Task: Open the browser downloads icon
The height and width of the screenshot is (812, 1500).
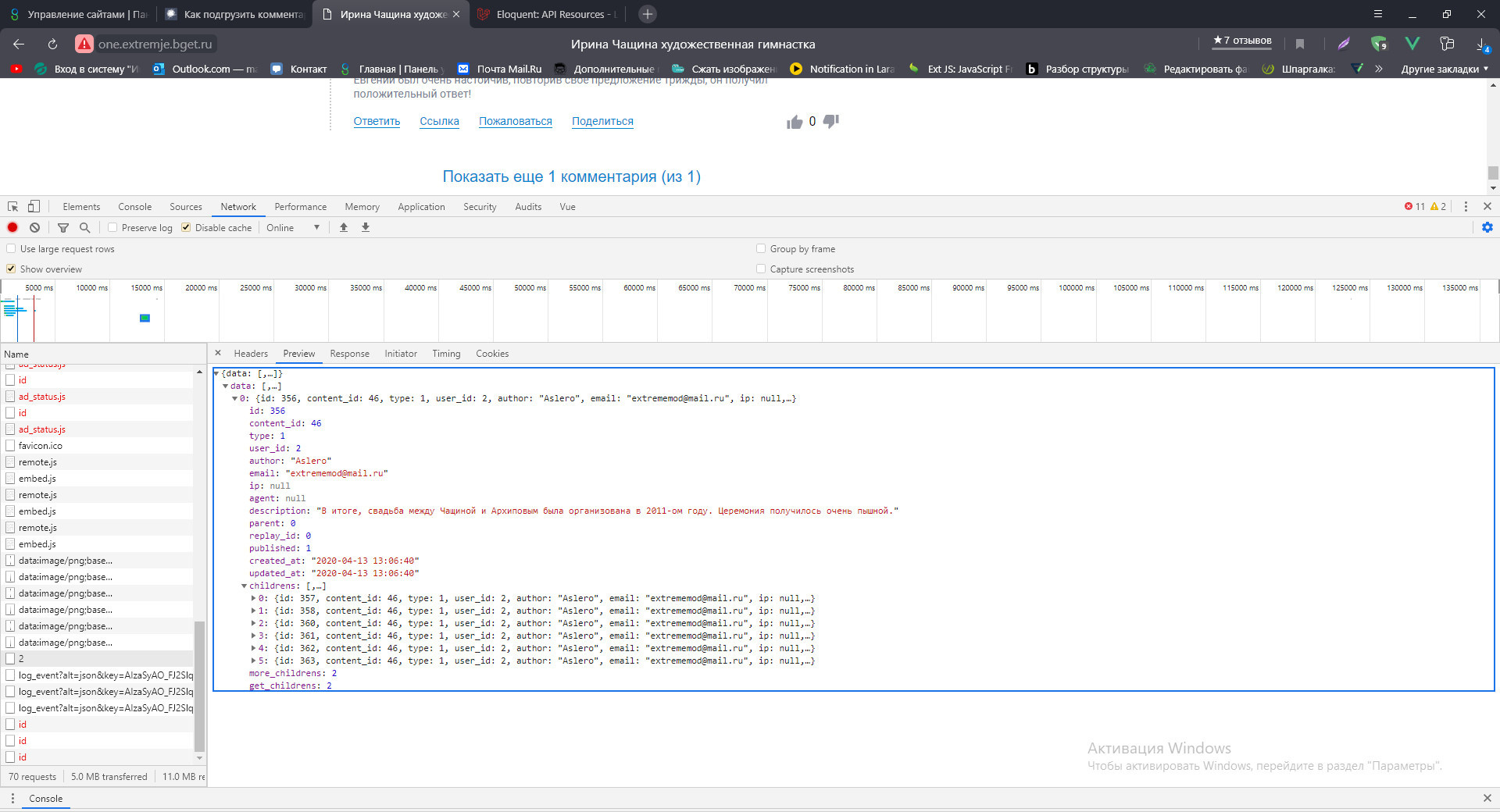Action: pyautogui.click(x=1481, y=45)
